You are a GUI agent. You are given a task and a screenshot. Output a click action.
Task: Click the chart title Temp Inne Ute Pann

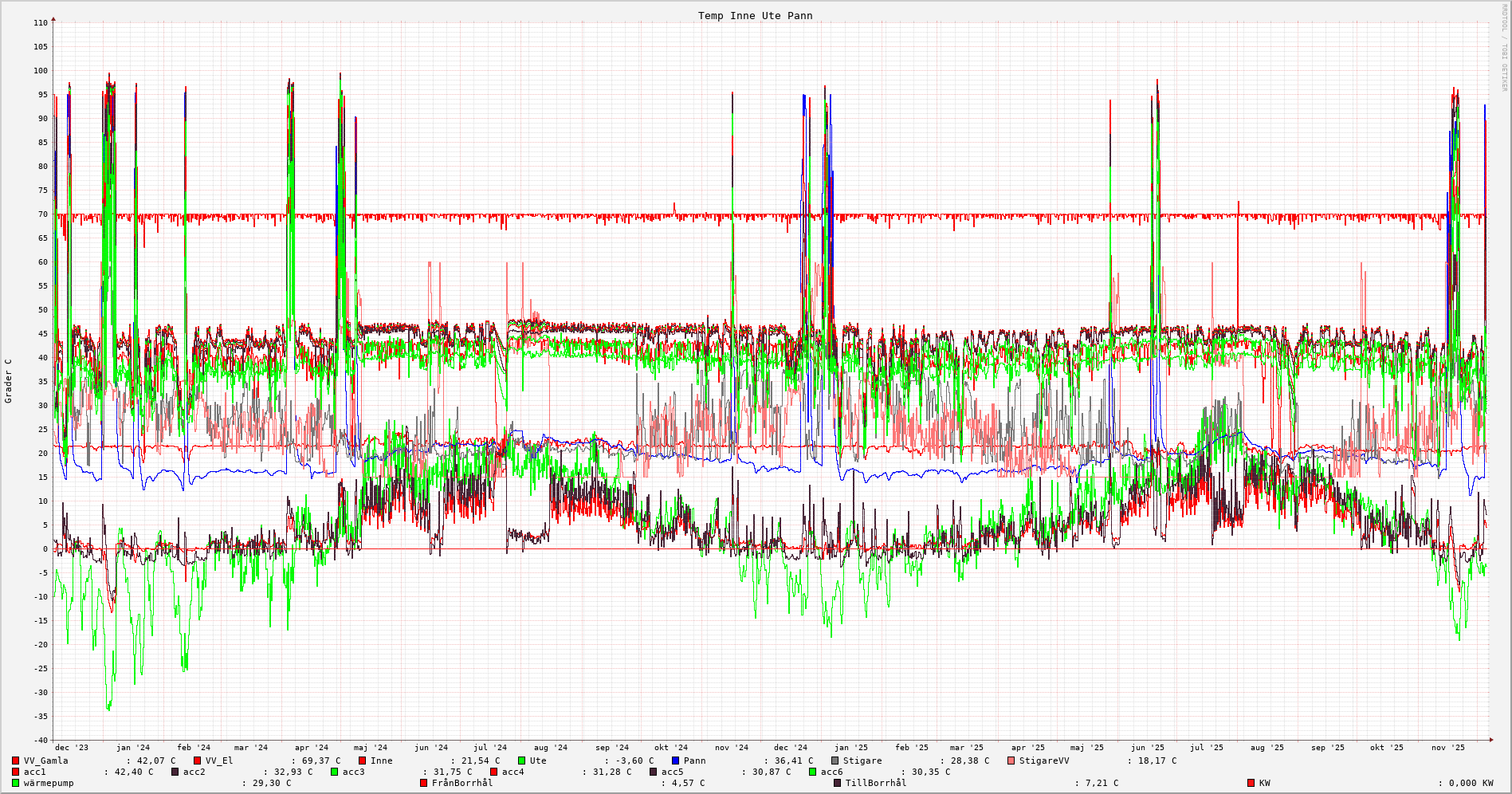[x=755, y=16]
